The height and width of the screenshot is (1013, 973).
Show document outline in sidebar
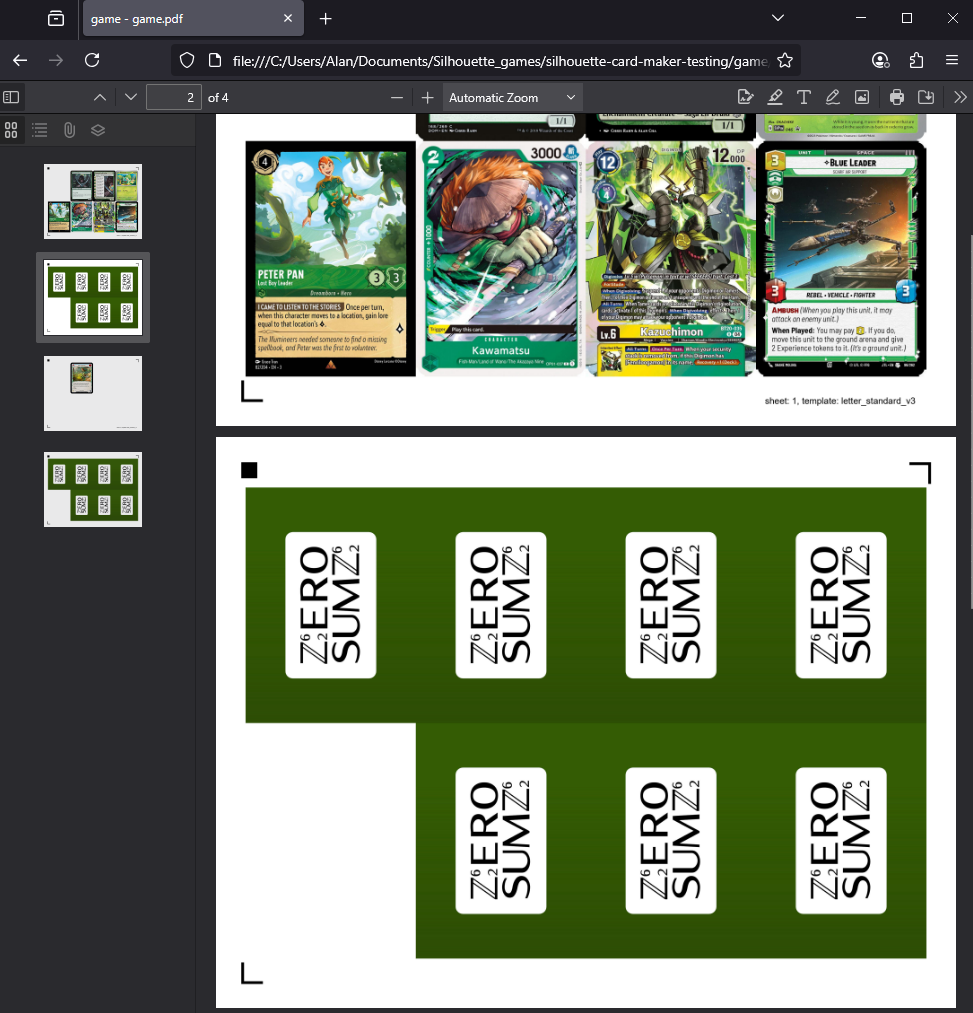tap(40, 130)
